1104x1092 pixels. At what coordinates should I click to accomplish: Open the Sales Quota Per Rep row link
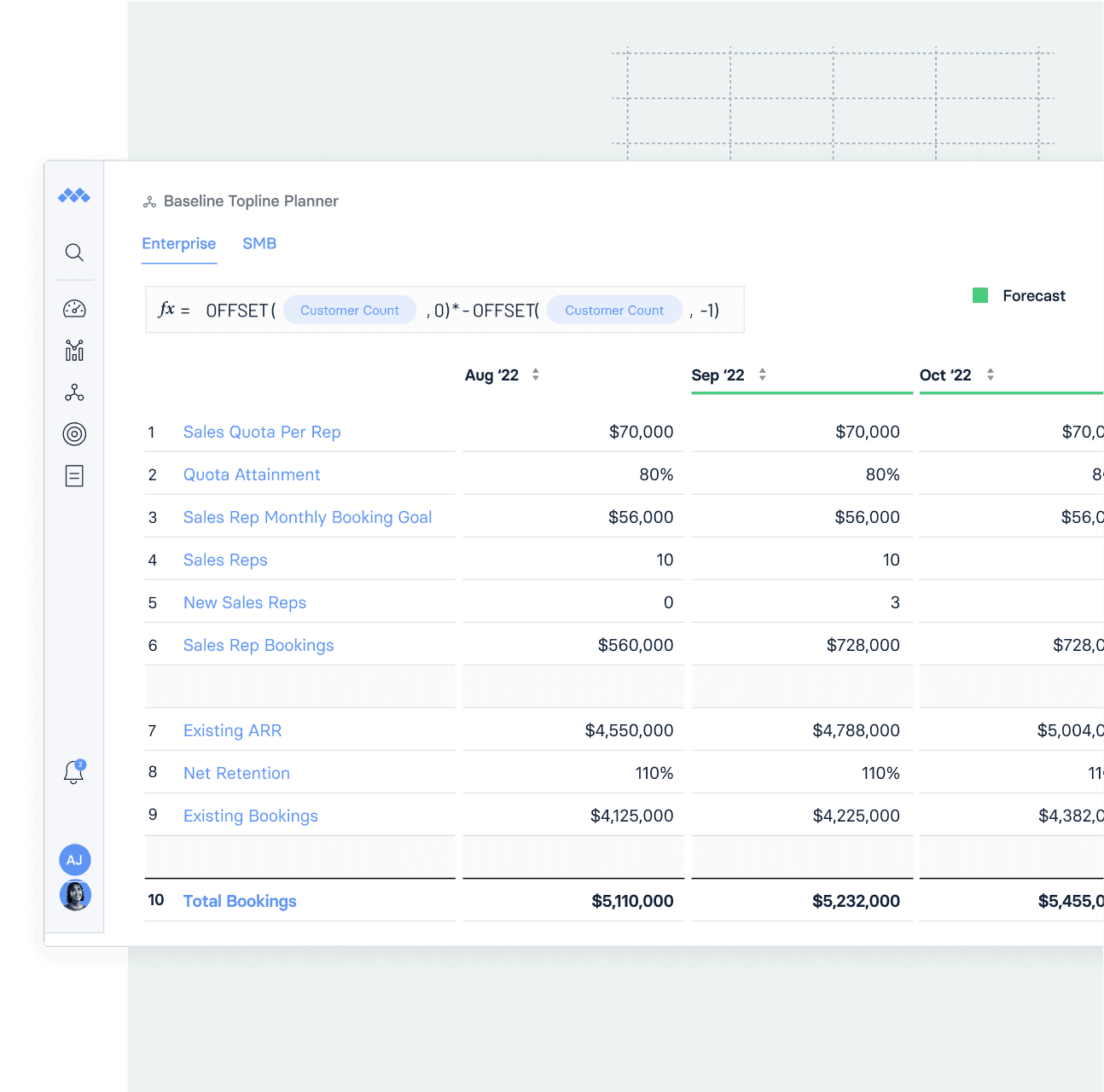click(262, 433)
